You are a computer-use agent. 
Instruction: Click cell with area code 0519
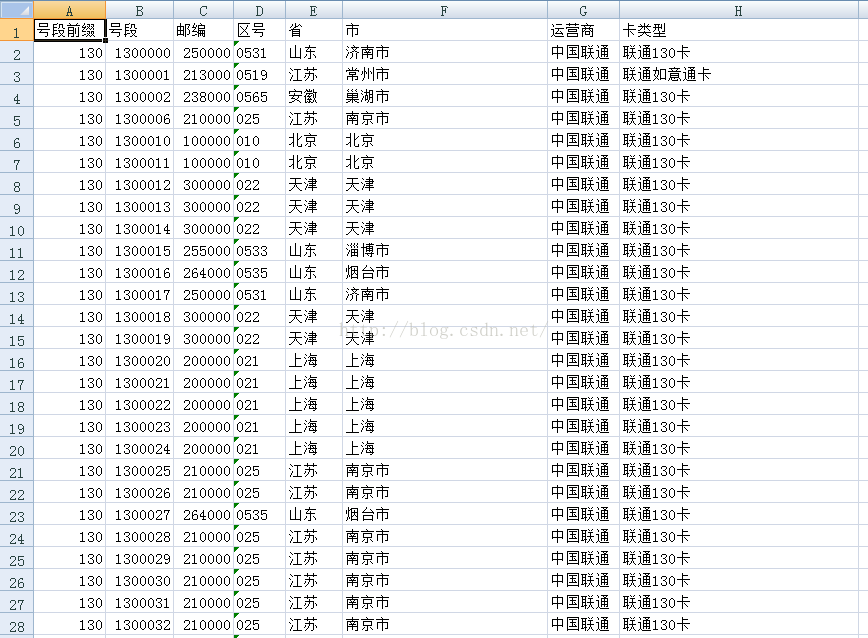[x=260, y=75]
